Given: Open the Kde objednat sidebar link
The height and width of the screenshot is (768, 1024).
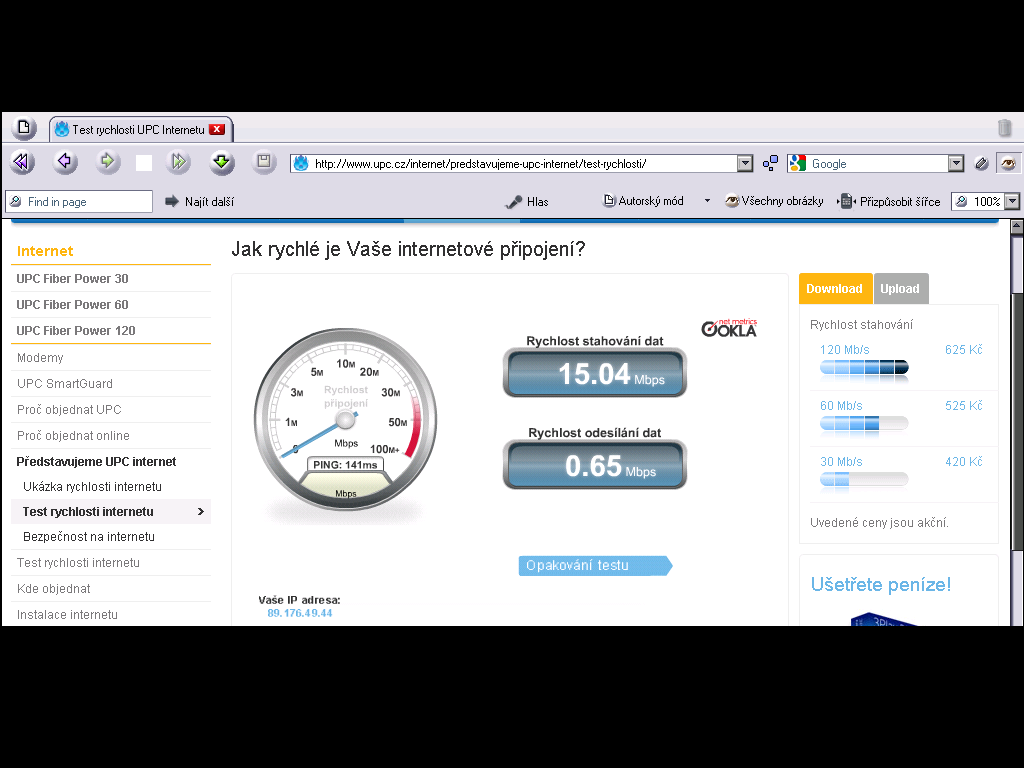Looking at the screenshot, I should [x=54, y=589].
